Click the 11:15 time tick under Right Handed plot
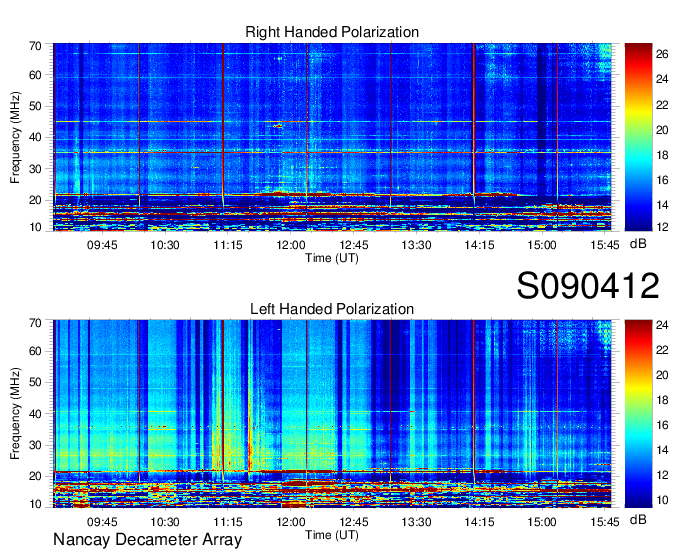 228,245
